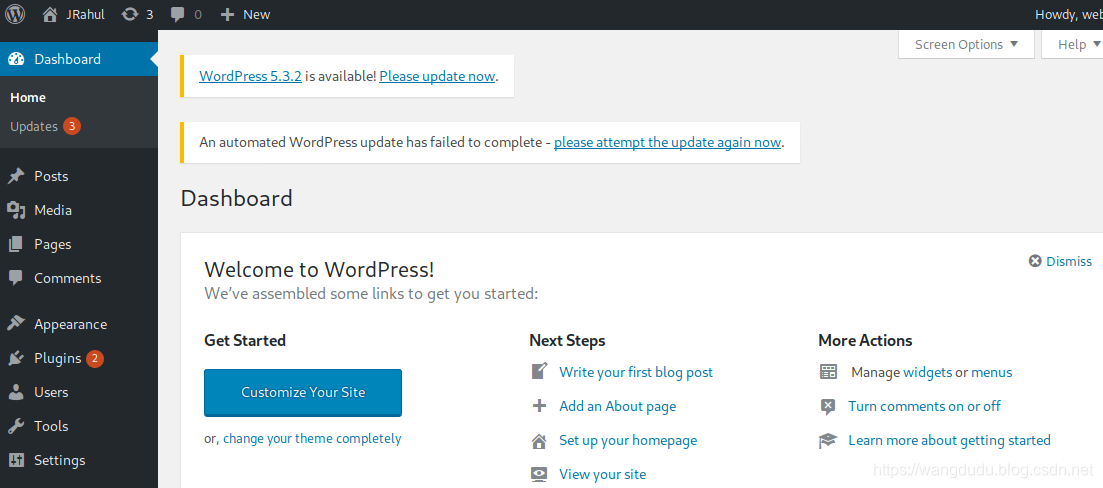Viewport: 1103px width, 488px height.
Task: Expand the Screen Options dropdown
Action: tap(967, 44)
